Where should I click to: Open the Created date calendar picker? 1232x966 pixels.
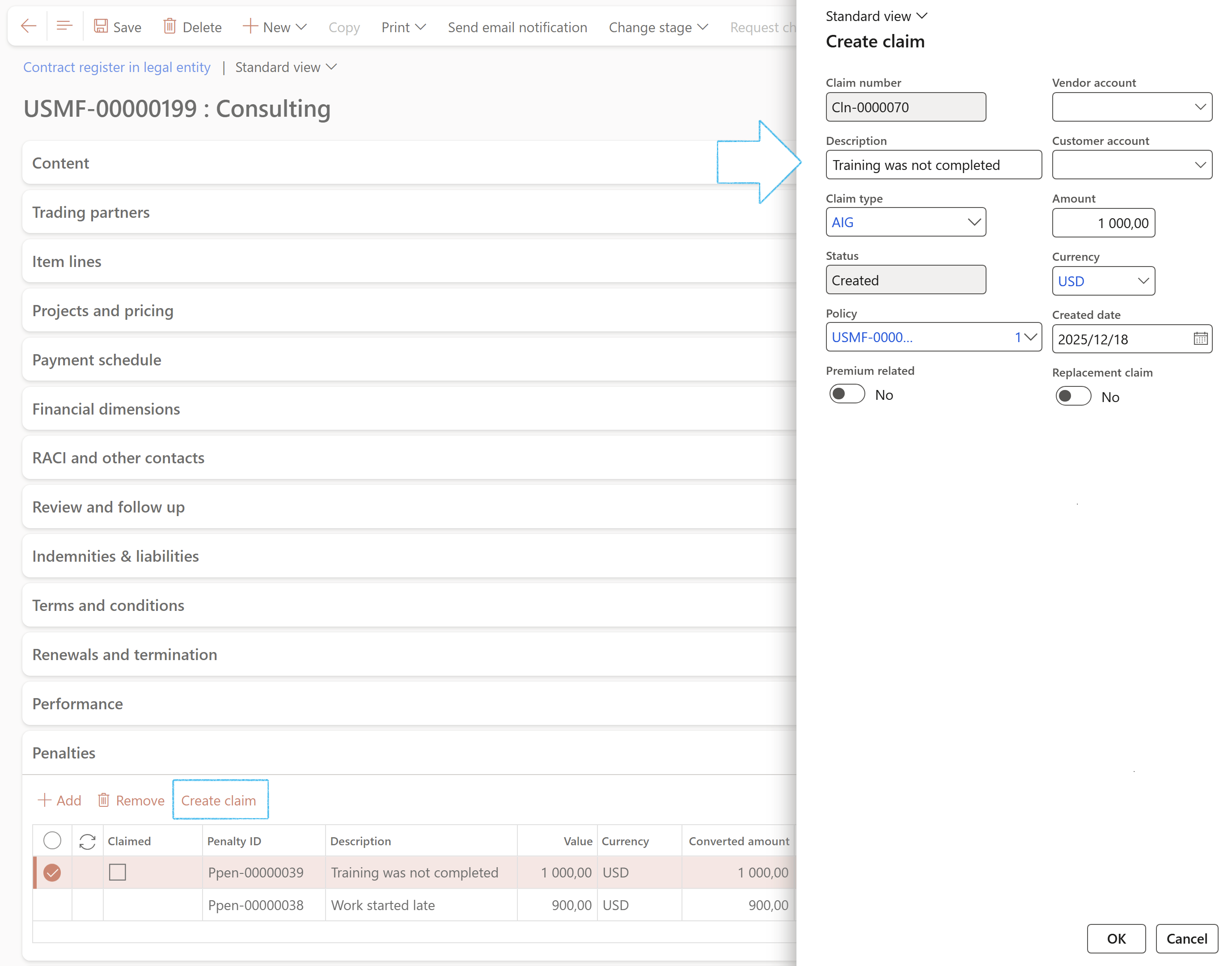1200,339
